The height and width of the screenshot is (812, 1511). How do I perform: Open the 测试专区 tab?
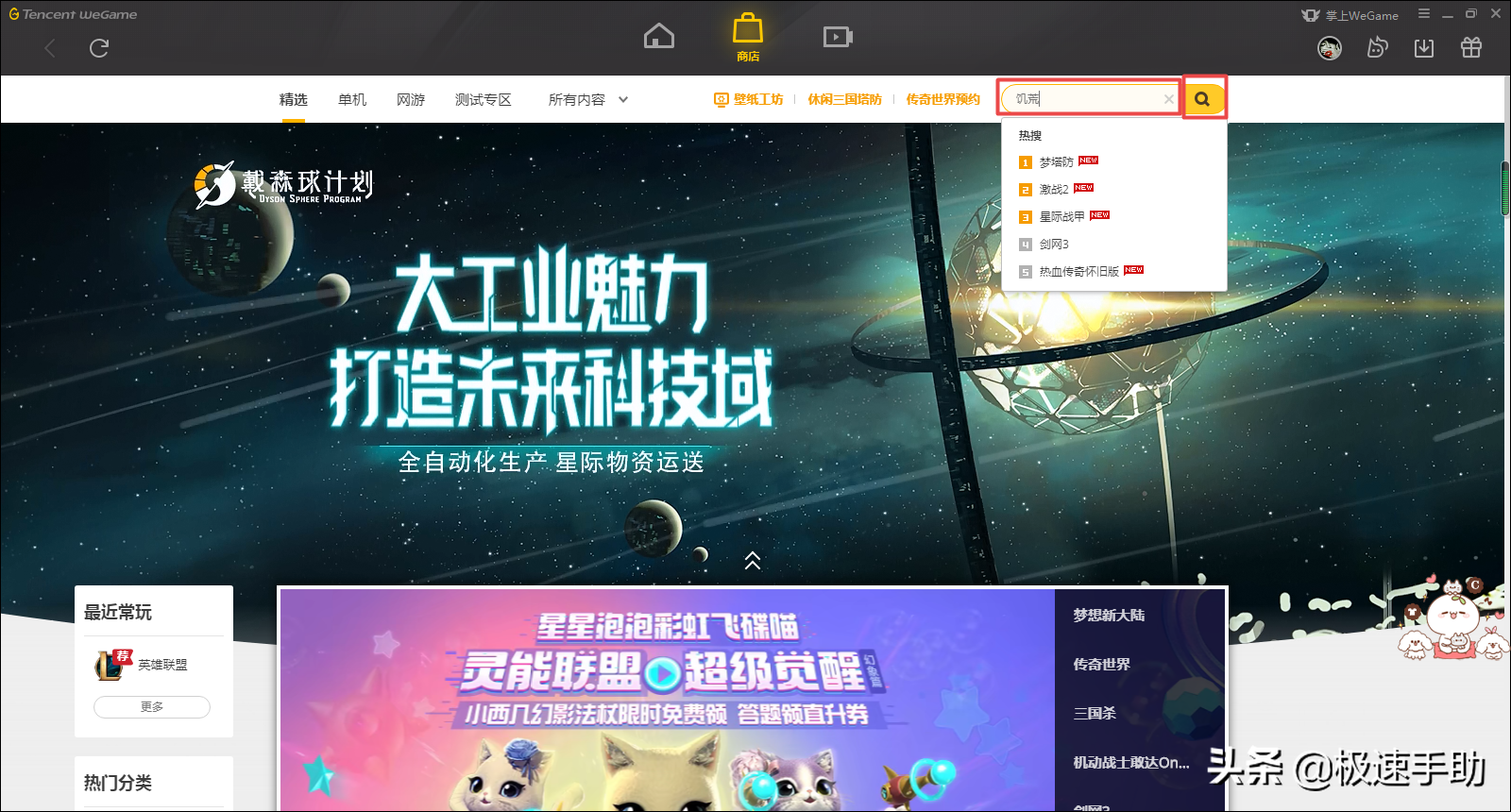(x=483, y=99)
